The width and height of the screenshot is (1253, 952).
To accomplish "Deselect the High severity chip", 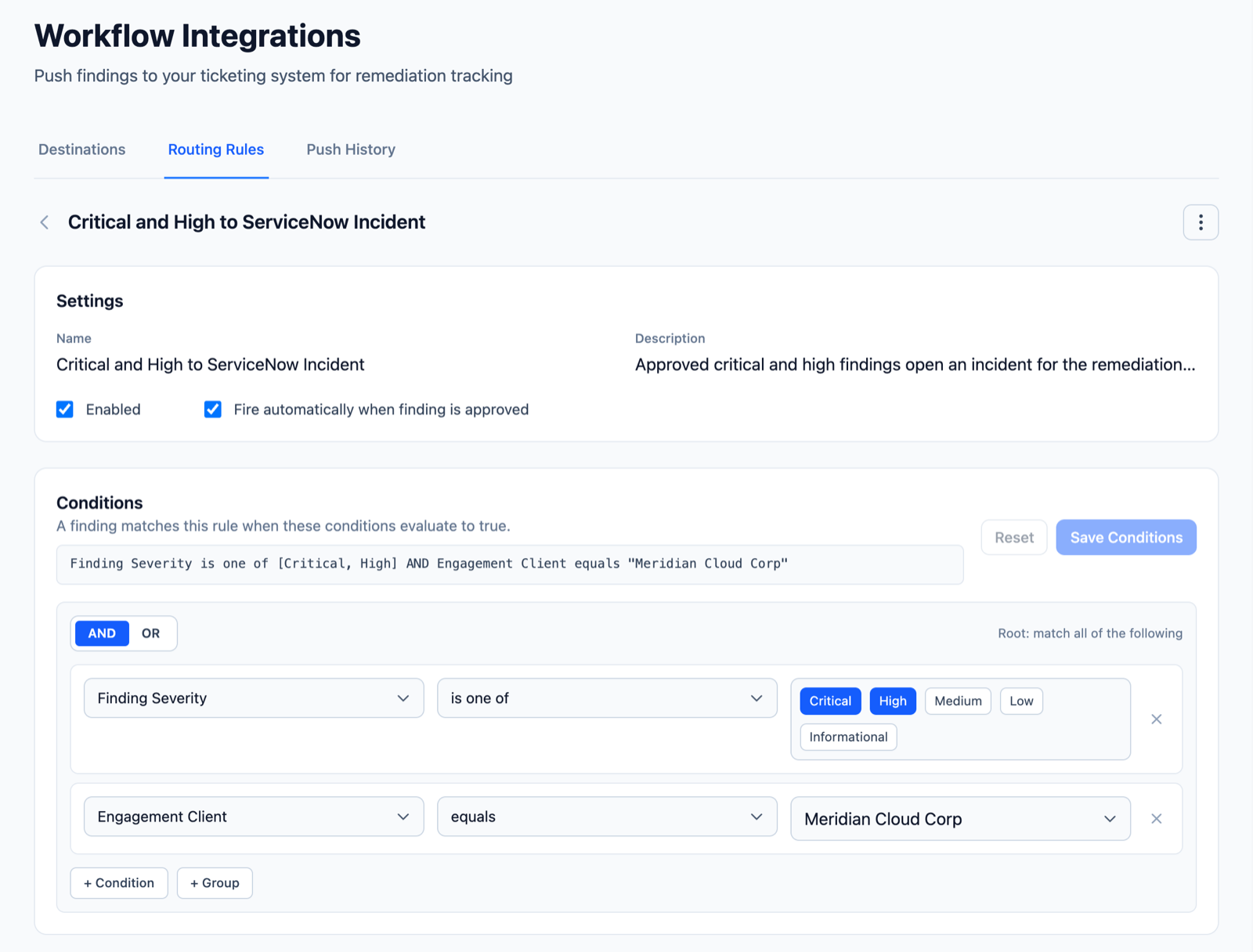I will click(893, 701).
